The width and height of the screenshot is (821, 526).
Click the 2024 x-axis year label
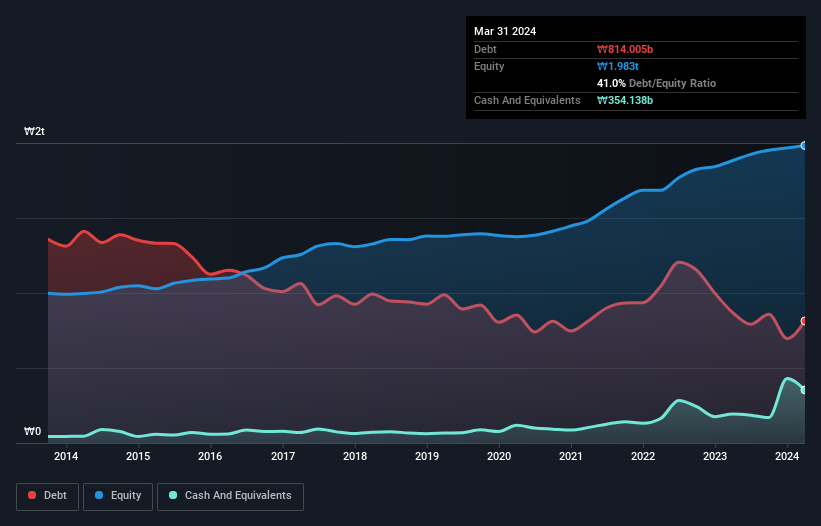[x=787, y=456]
